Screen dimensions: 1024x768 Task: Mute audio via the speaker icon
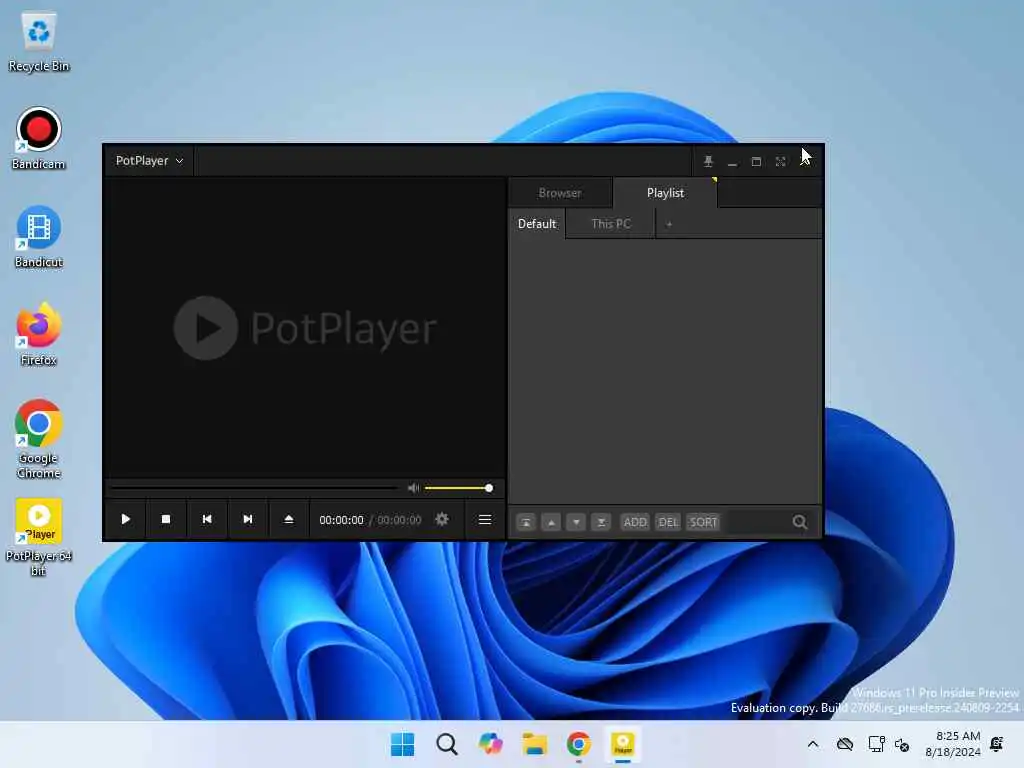point(413,488)
